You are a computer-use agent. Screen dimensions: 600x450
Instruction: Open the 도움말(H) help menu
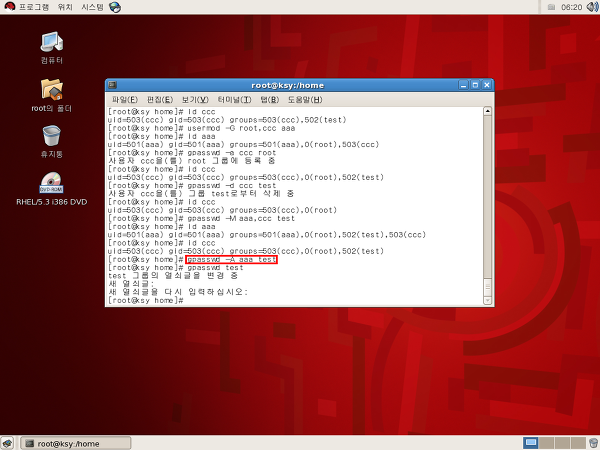305,100
